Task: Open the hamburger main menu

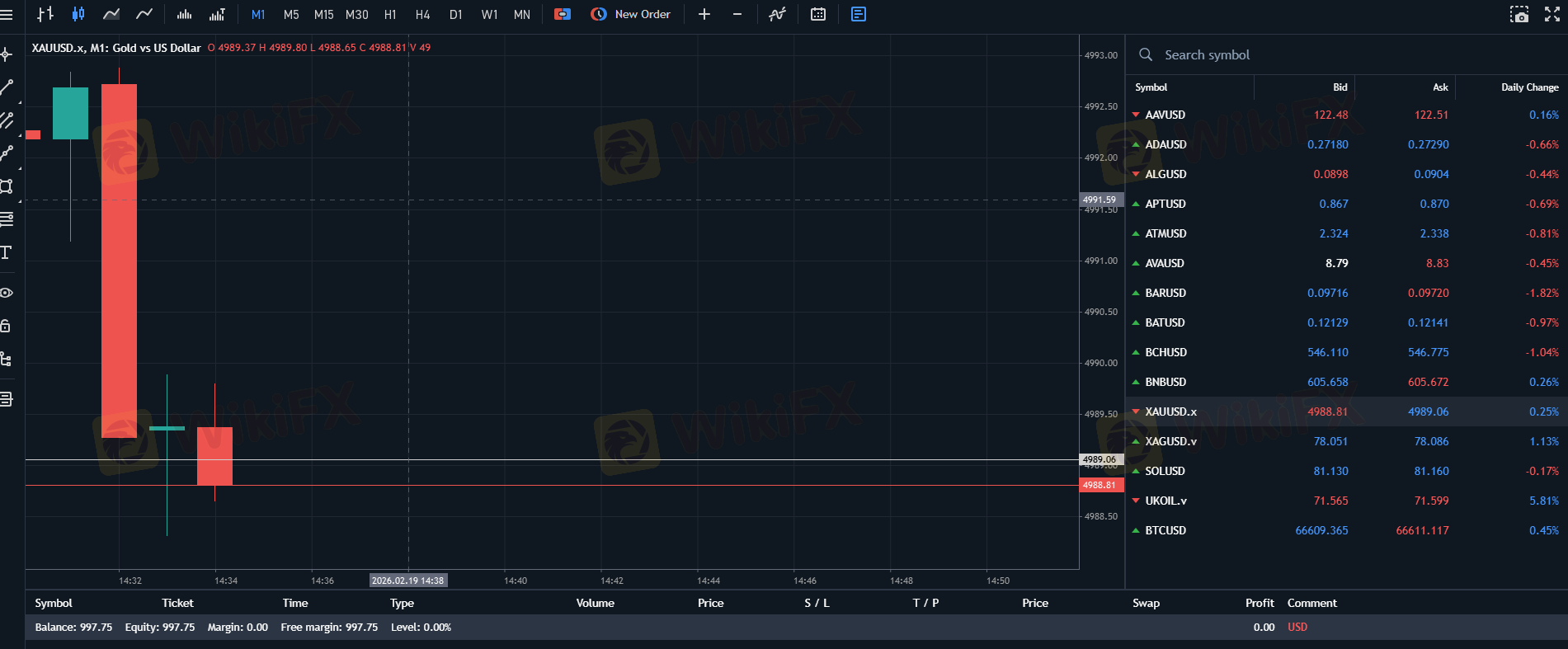Action: coord(7,14)
